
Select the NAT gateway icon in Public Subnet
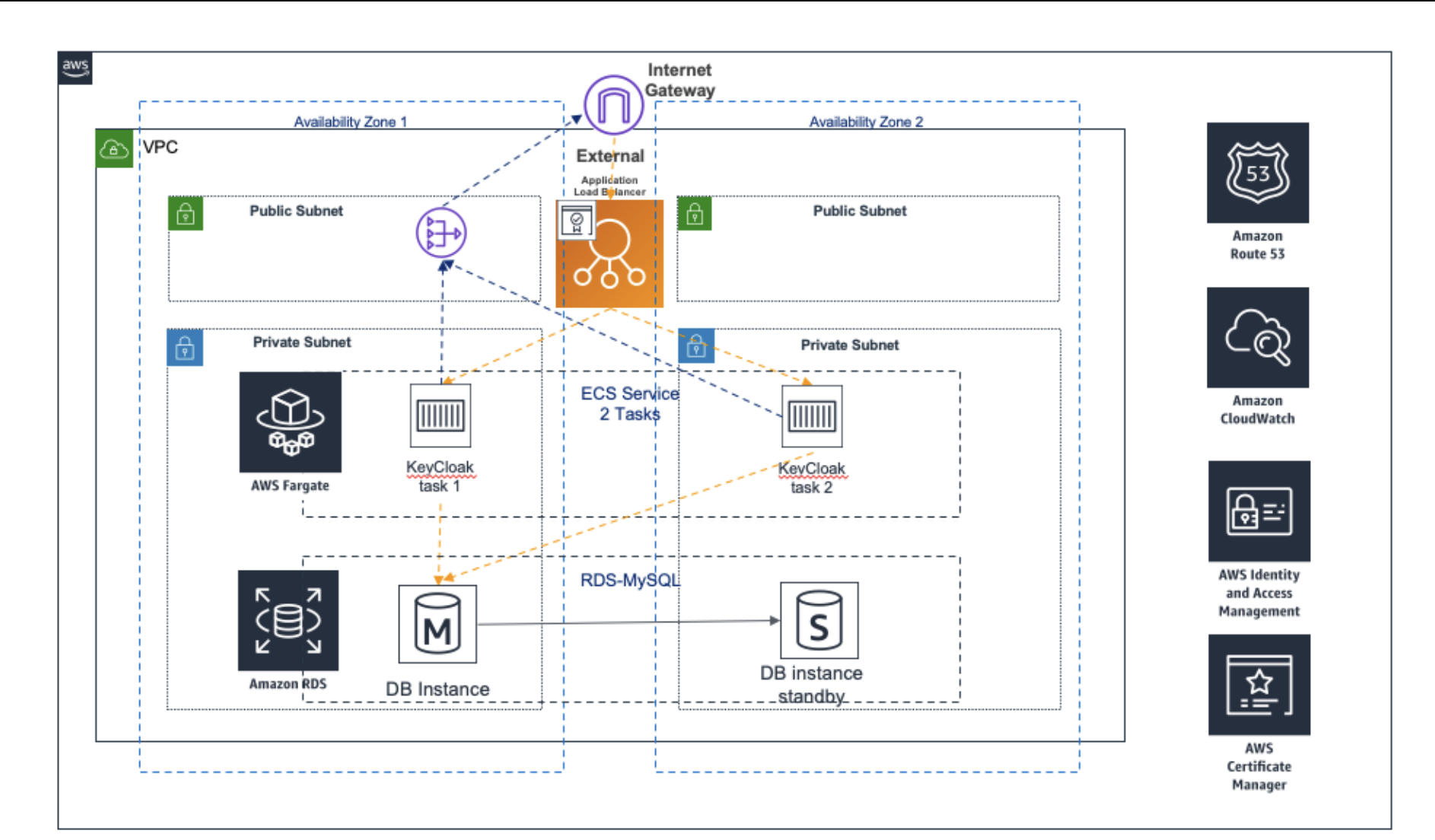click(441, 232)
